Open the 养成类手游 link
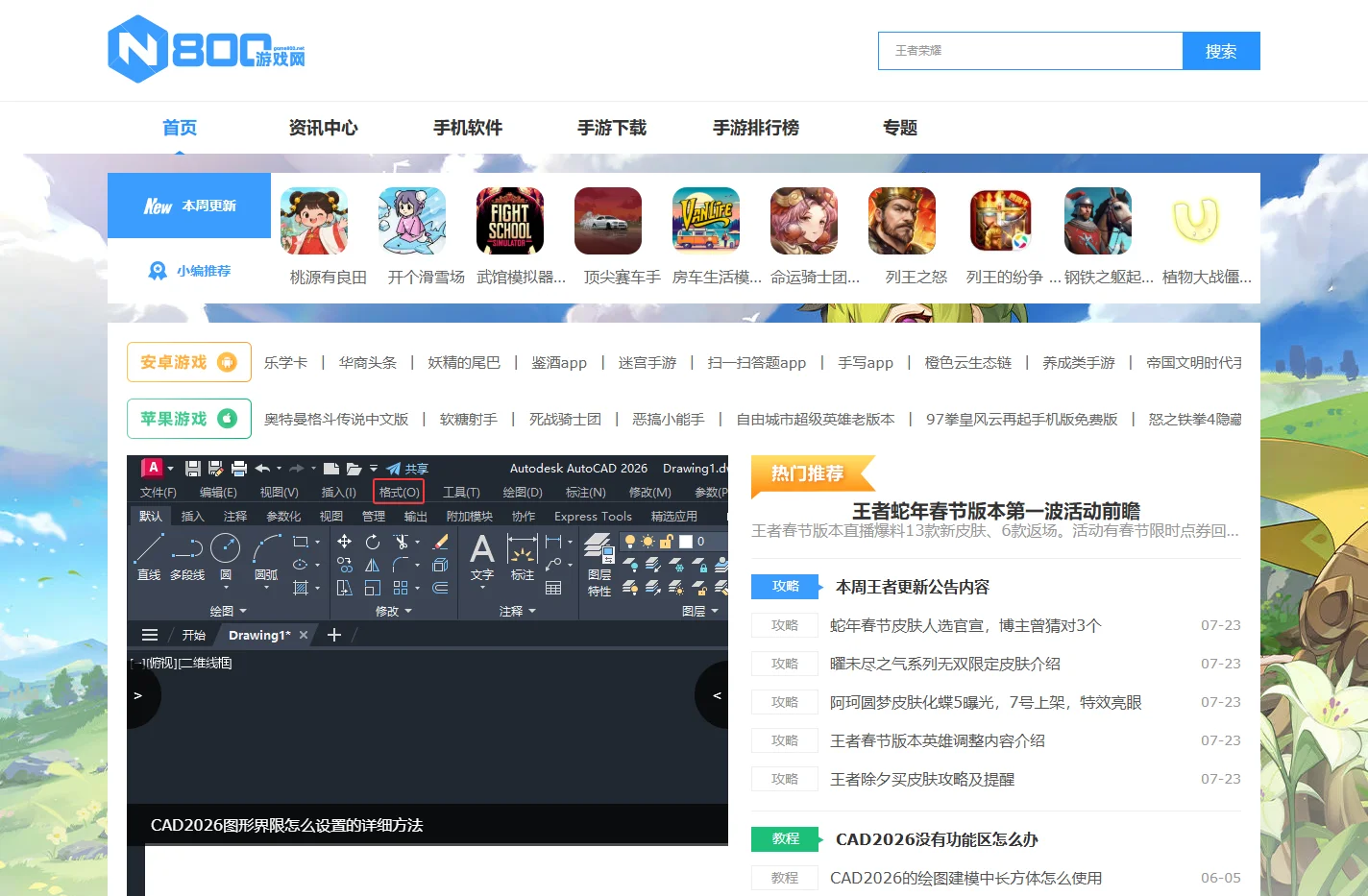The image size is (1368, 896). tap(1079, 362)
